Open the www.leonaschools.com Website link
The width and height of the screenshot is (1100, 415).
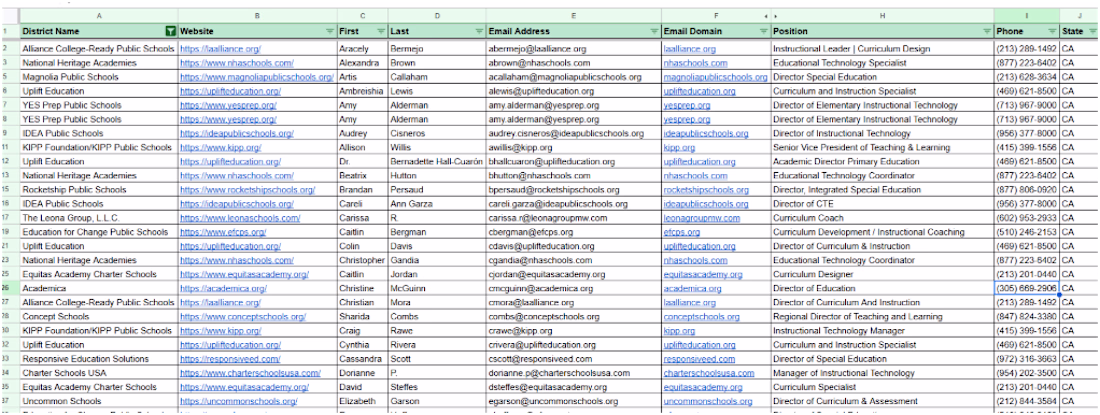tap(240, 218)
